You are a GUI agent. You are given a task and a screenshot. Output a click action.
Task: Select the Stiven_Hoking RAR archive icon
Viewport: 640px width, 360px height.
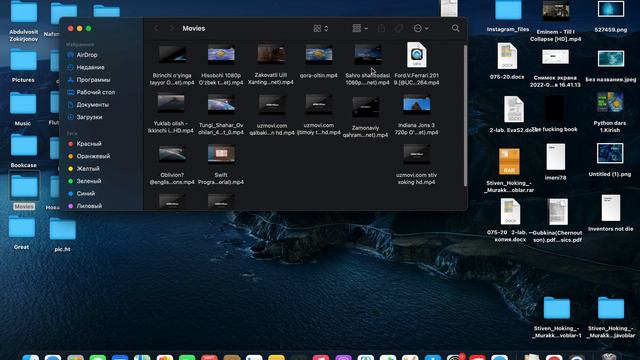click(509, 162)
